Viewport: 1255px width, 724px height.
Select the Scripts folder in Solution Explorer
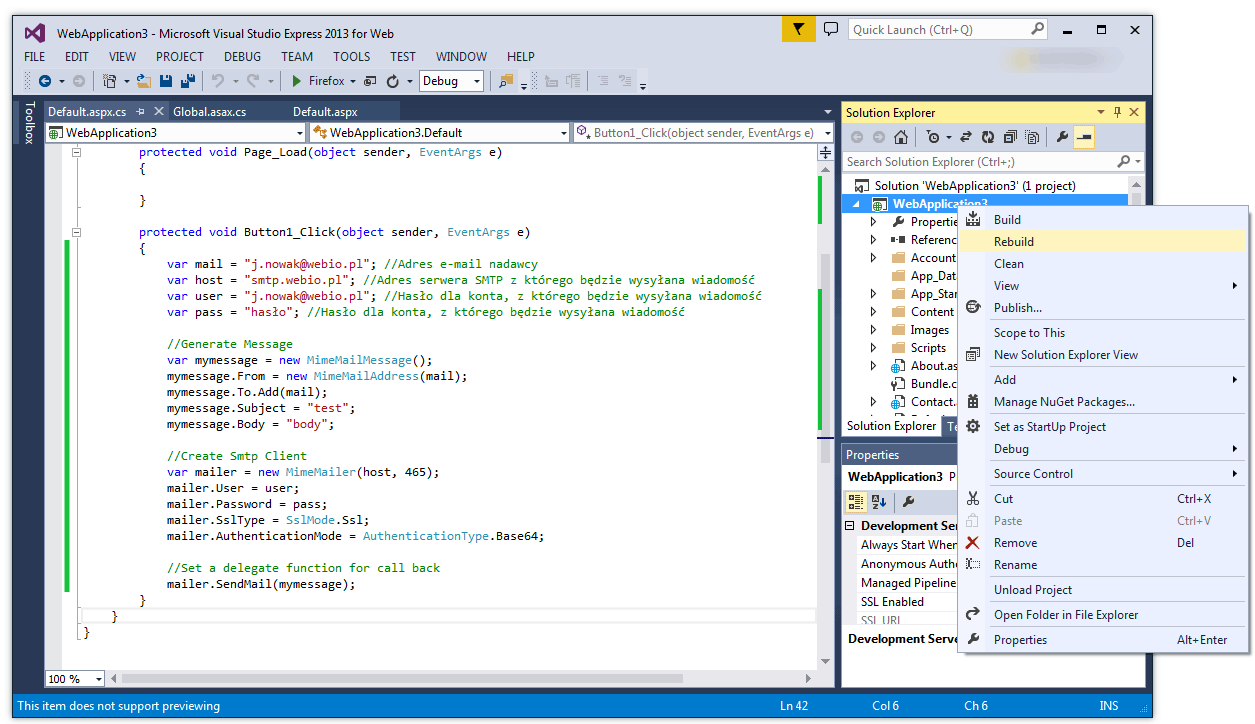[x=928, y=348]
